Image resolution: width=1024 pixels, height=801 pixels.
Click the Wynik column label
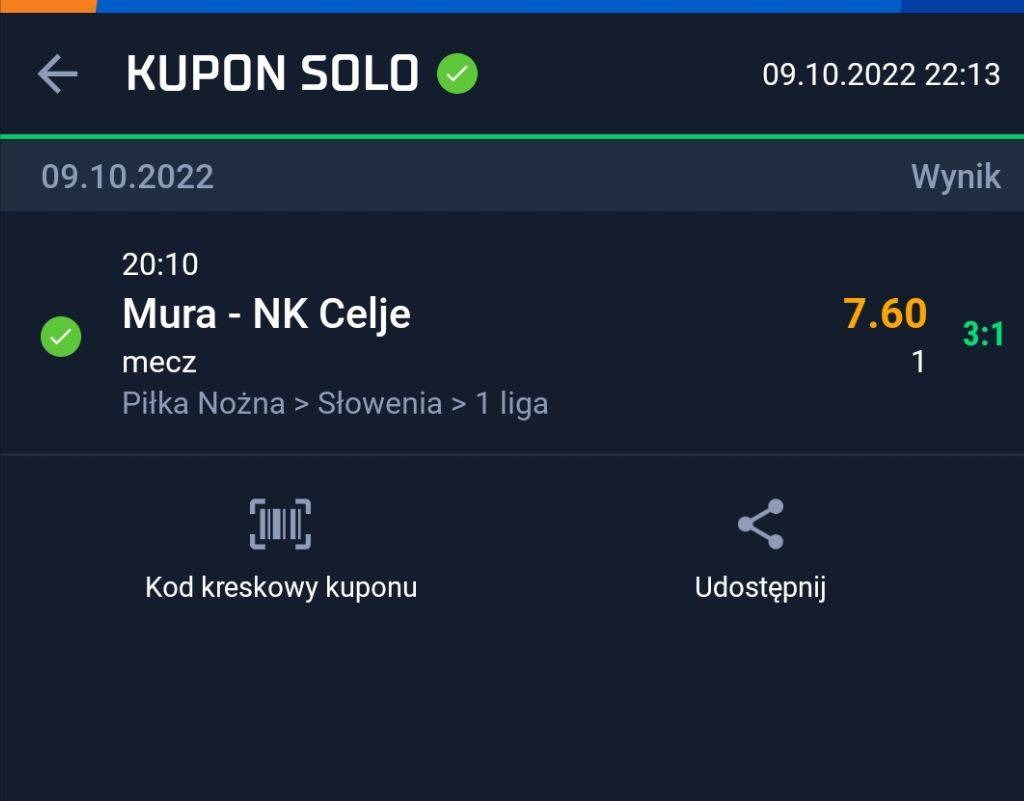(x=955, y=177)
